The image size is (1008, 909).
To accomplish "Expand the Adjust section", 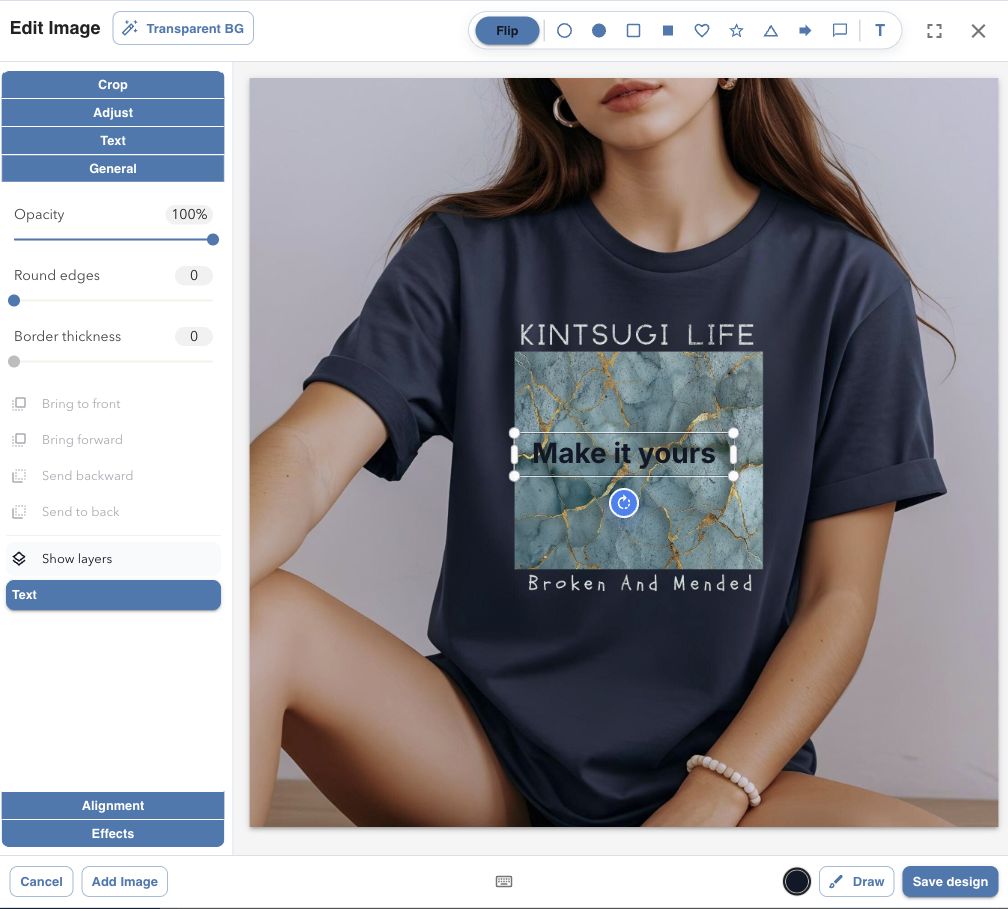I will (113, 112).
